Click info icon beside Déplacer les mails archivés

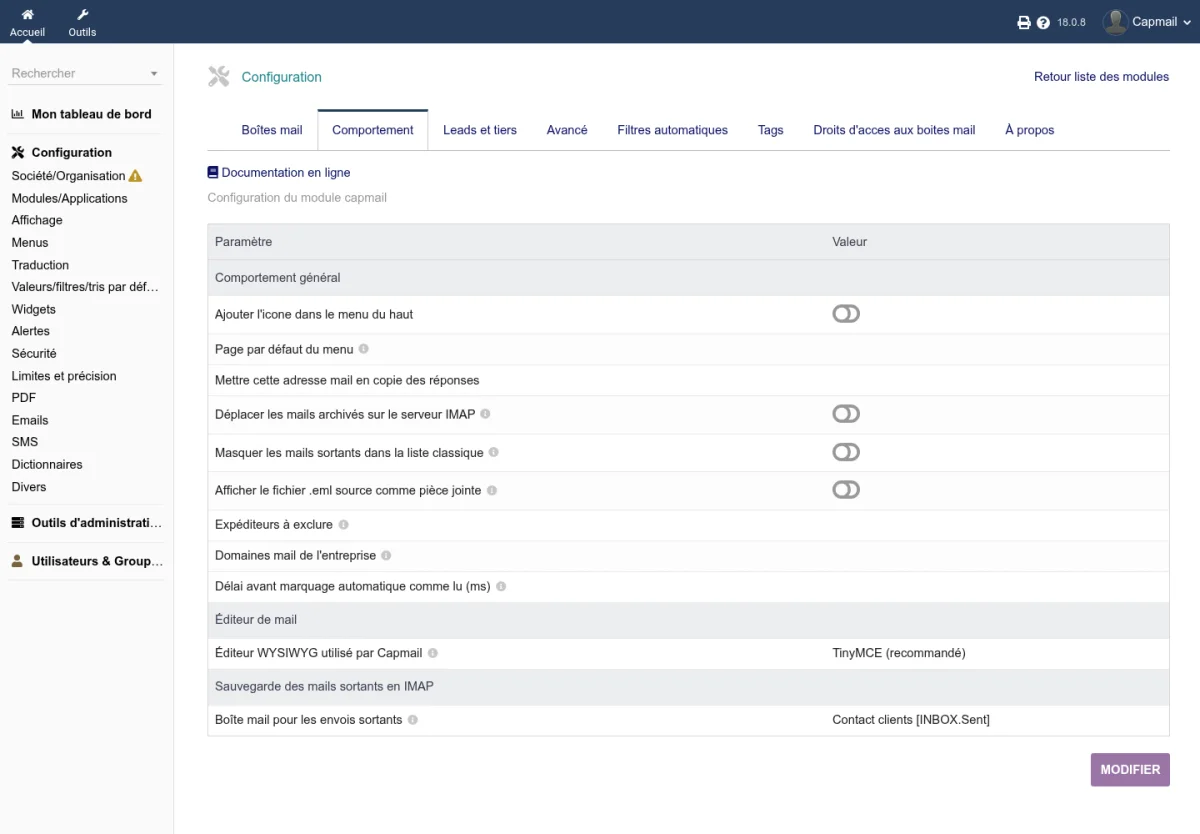485,413
